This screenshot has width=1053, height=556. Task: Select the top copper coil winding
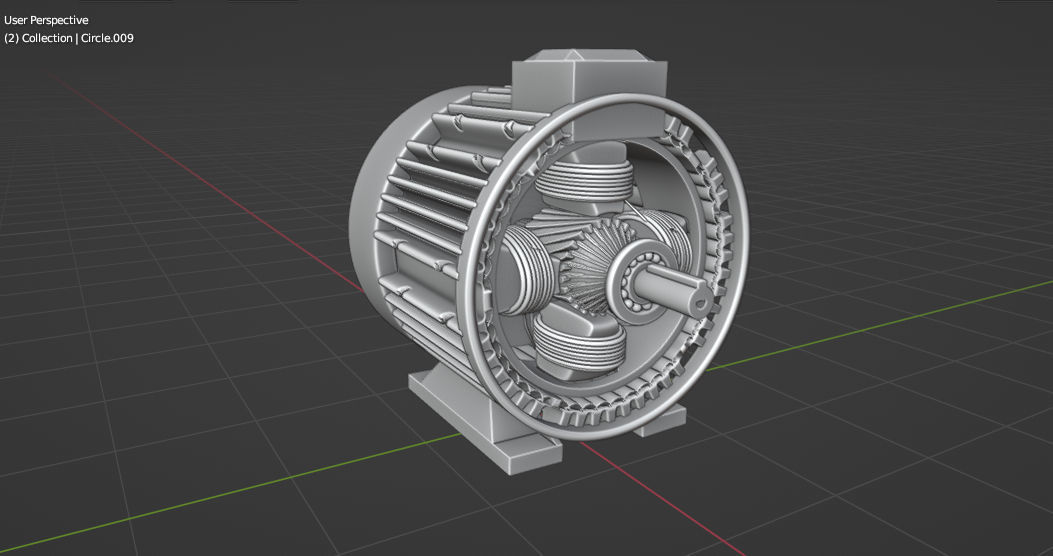pyautogui.click(x=585, y=181)
